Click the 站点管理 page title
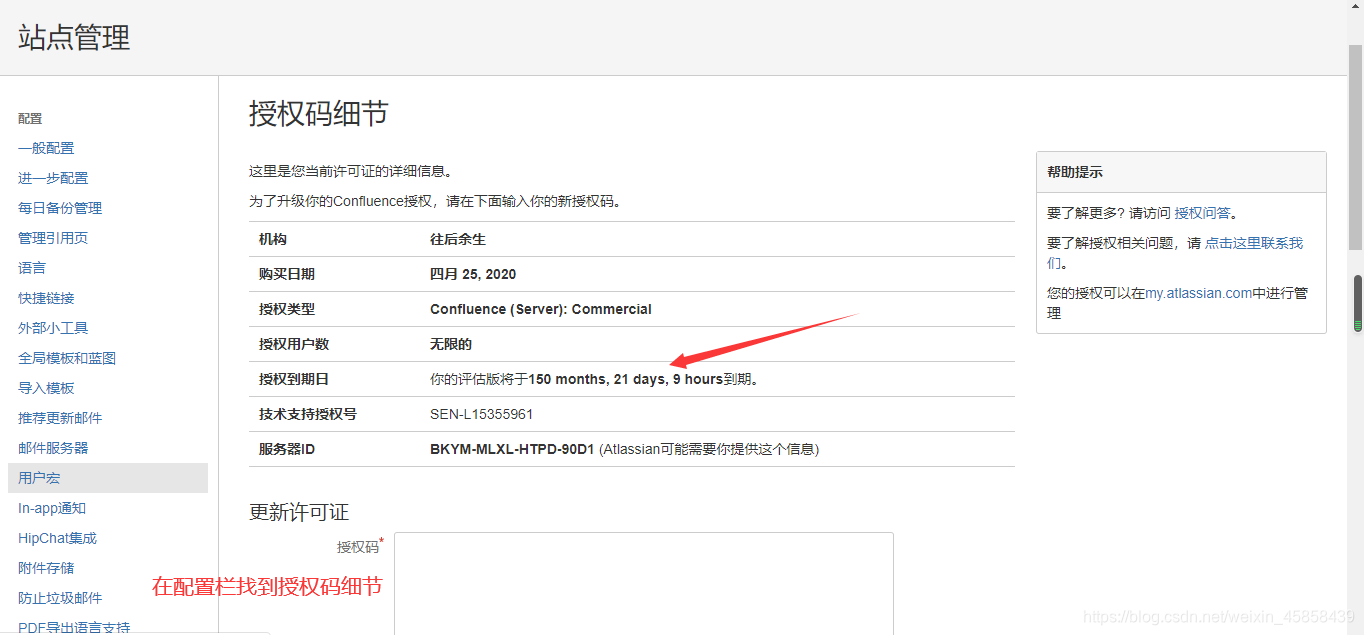 [x=74, y=38]
